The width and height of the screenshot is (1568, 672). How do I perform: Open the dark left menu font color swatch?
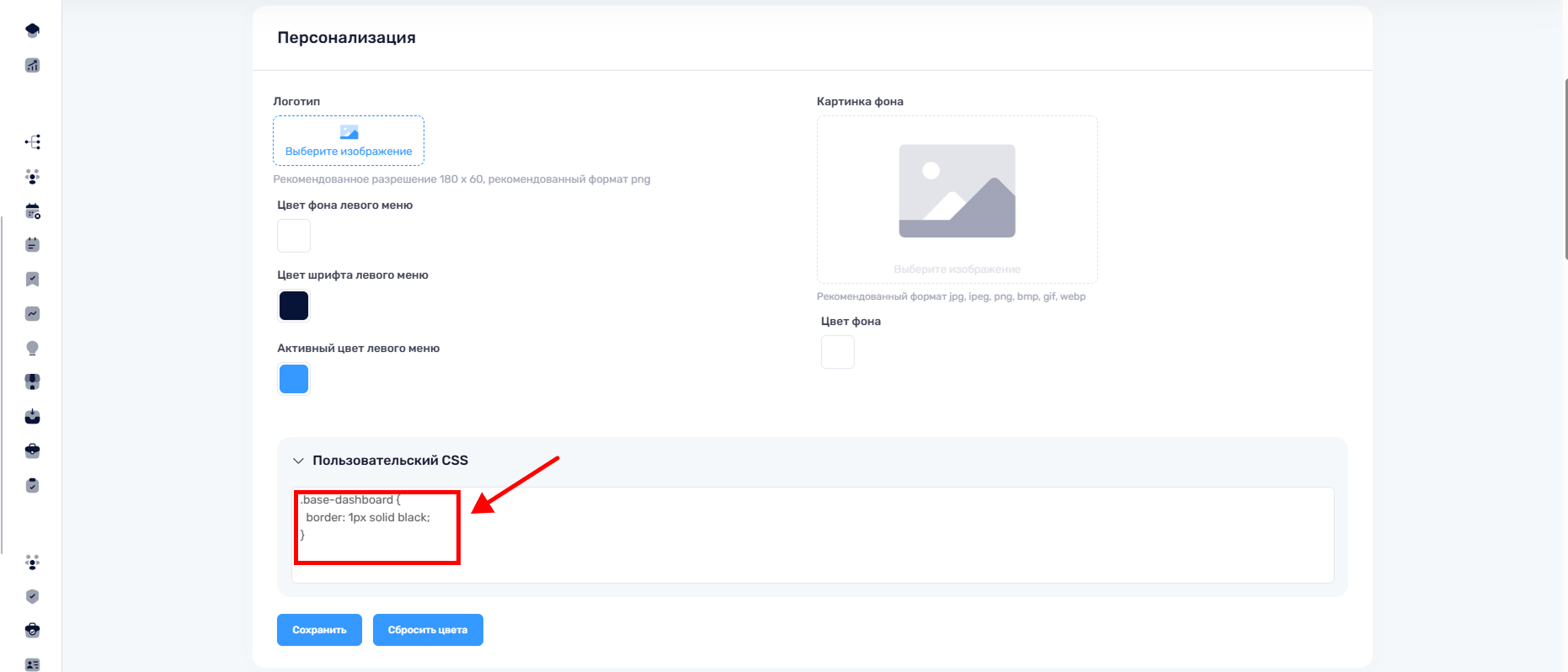coord(294,306)
